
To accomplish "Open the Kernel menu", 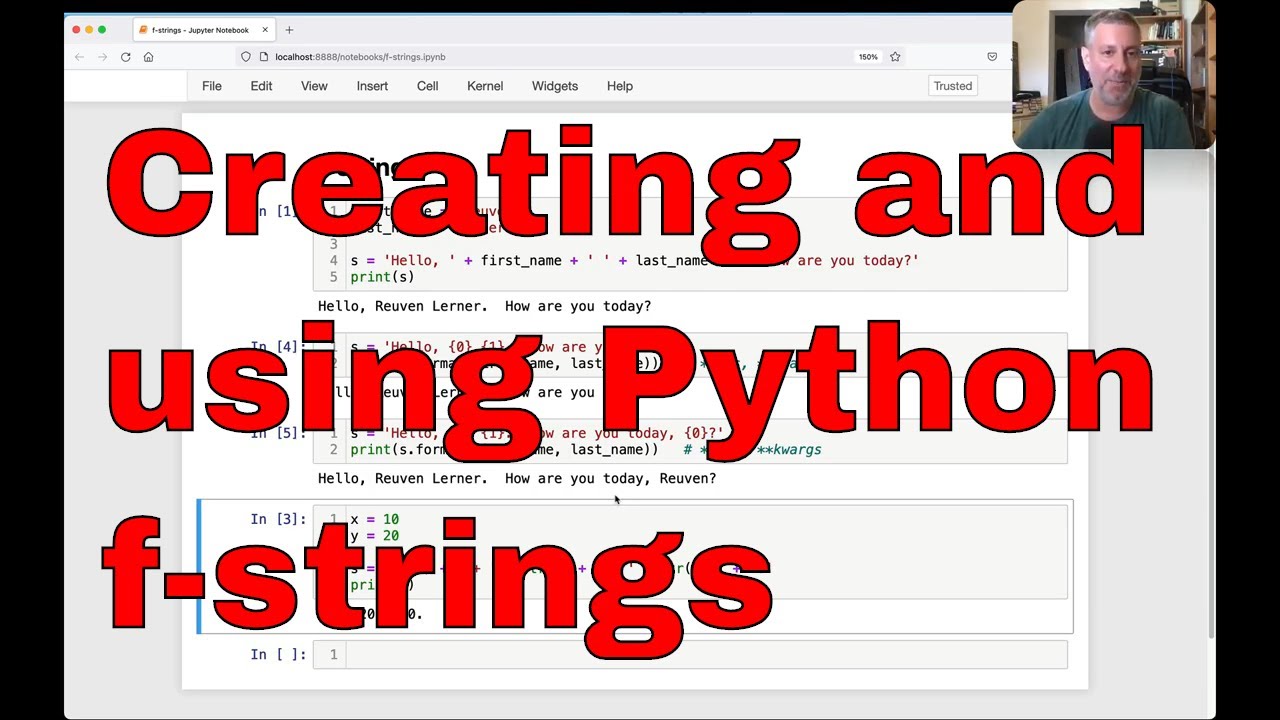I will (x=485, y=86).
